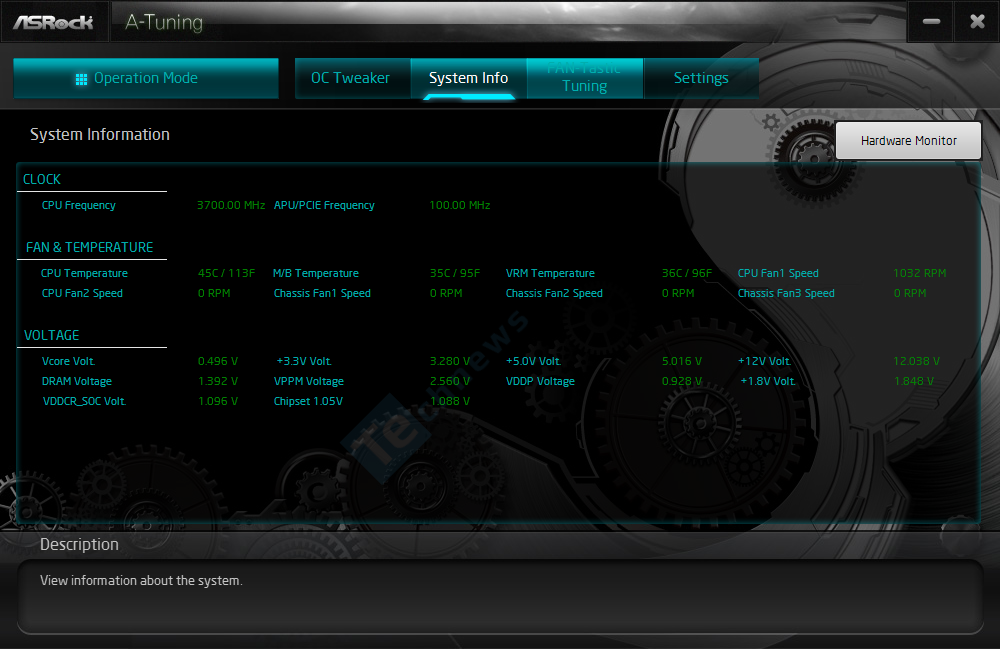Screen dimensions: 1000x649
Task: Select the 36C / 96F reading
Action: (x=687, y=273)
